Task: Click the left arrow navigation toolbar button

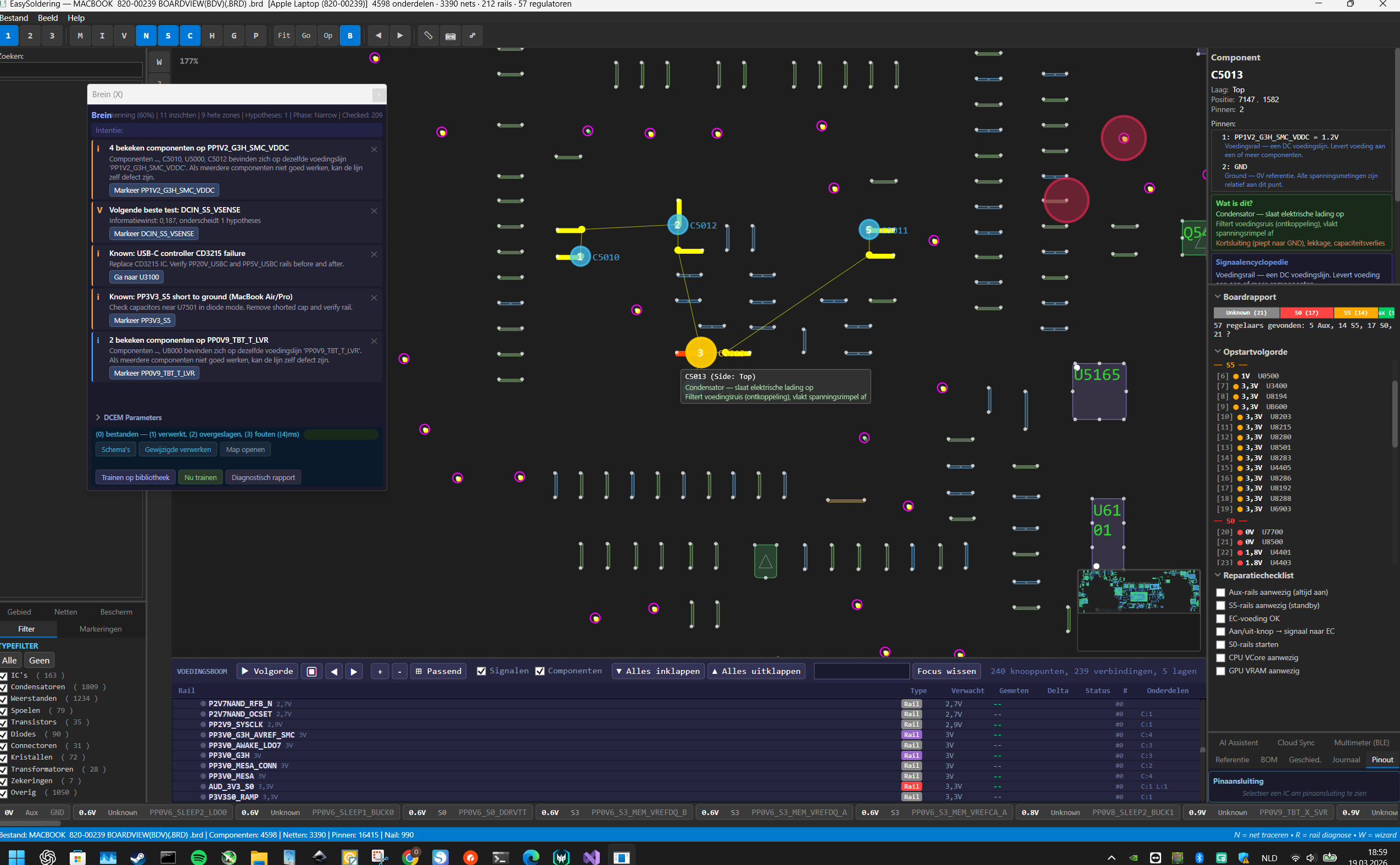Action: [x=378, y=36]
